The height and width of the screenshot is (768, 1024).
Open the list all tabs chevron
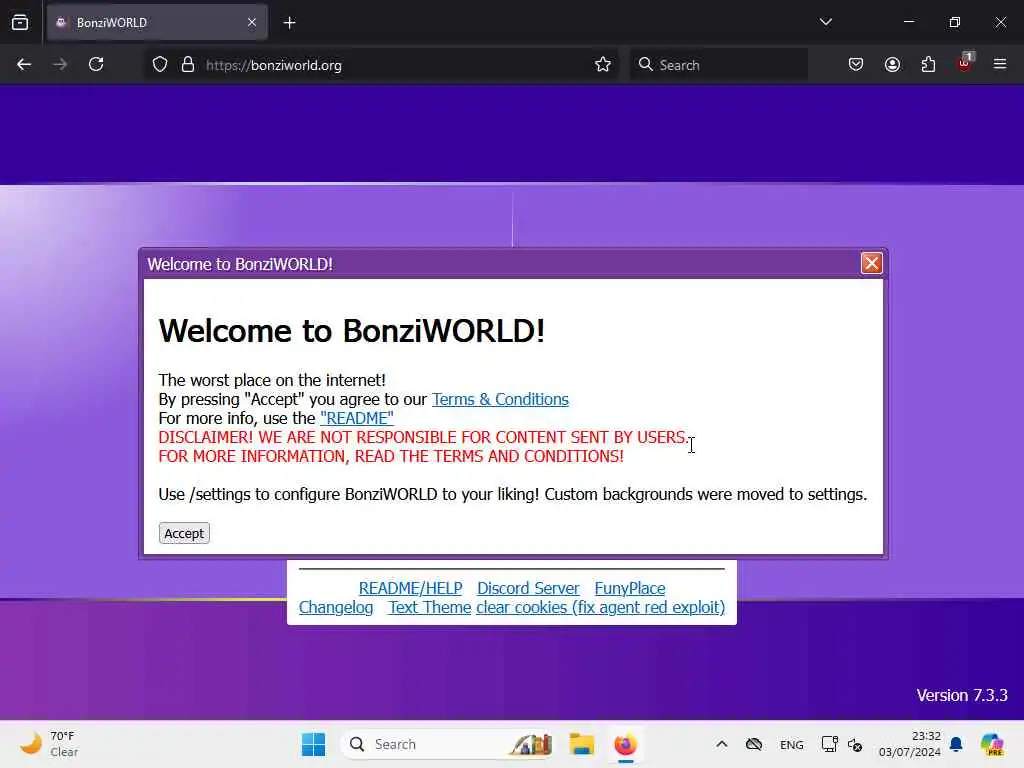click(x=825, y=22)
